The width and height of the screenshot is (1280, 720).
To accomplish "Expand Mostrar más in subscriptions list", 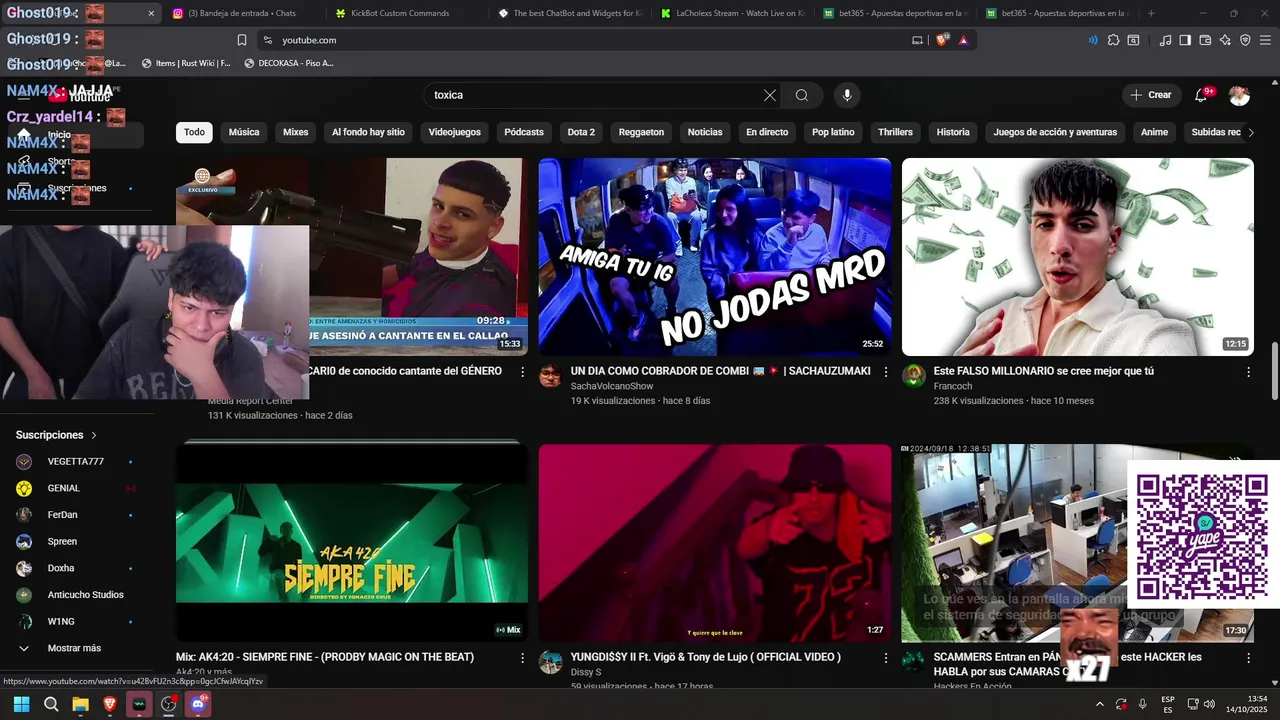I will point(72,648).
